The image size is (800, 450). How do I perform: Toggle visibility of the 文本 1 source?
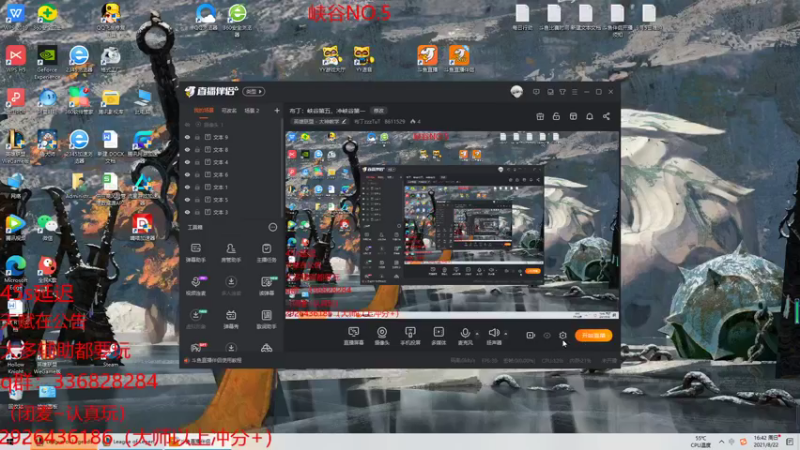pos(187,187)
